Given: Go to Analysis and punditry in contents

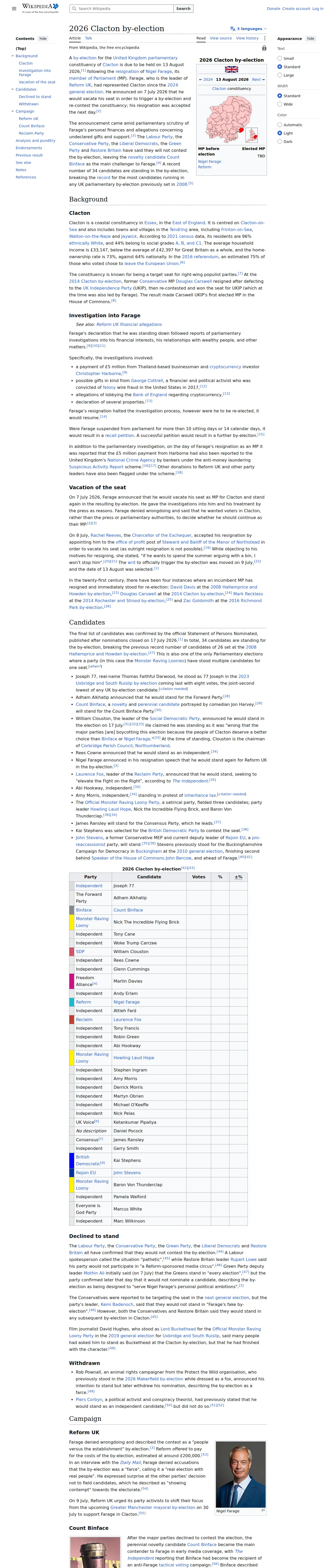Looking at the screenshot, I should click(35, 141).
